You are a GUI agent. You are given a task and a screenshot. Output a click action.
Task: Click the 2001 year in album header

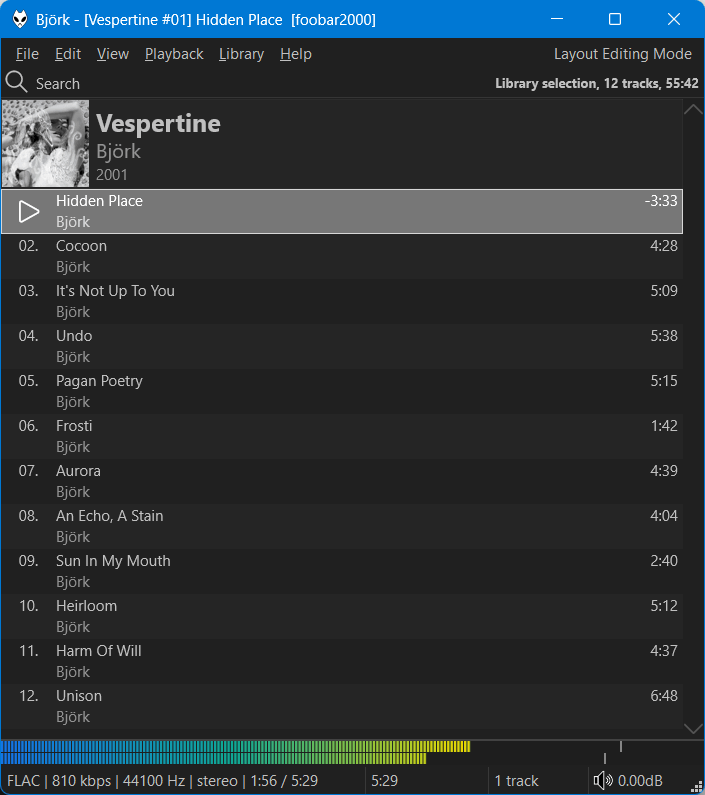point(112,175)
